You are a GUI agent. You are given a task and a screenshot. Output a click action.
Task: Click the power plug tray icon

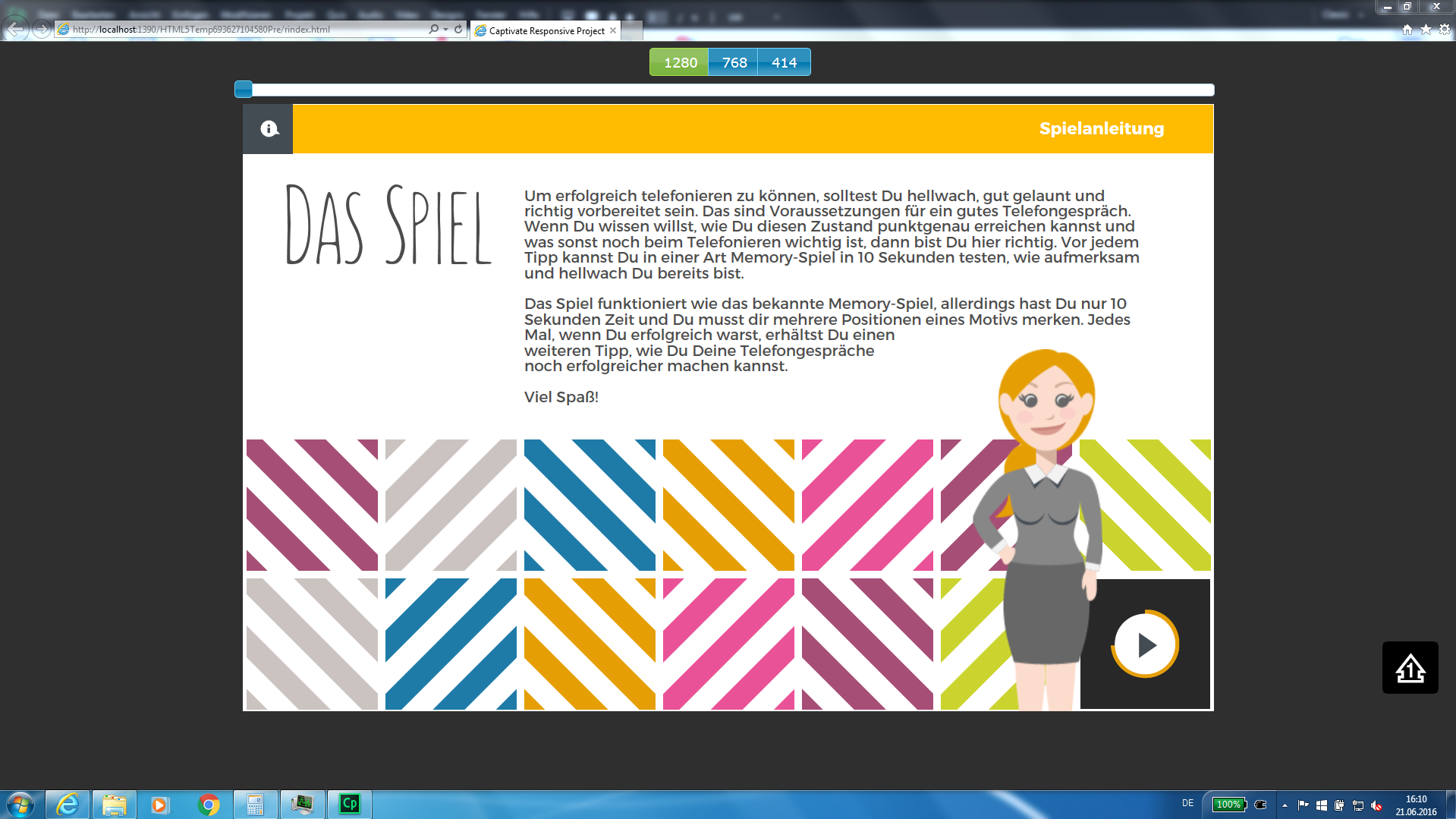tap(1261, 805)
